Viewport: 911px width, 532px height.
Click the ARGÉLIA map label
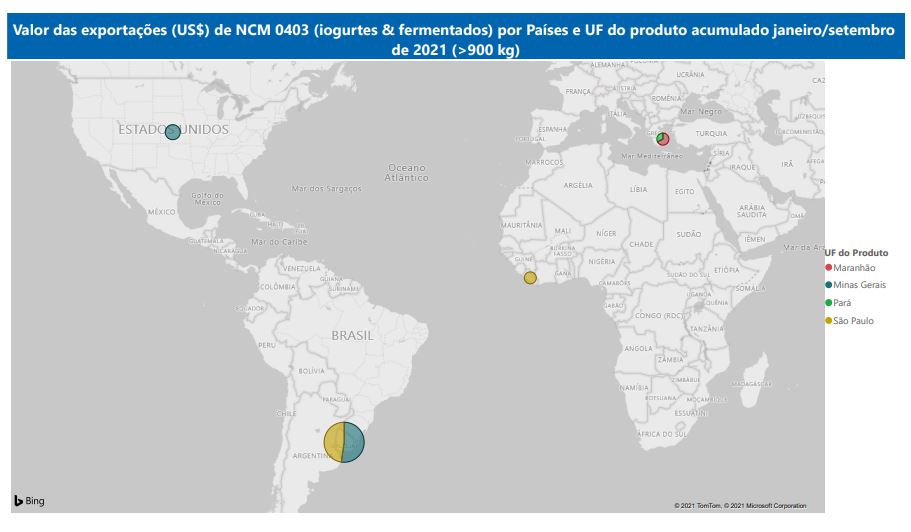tap(578, 185)
